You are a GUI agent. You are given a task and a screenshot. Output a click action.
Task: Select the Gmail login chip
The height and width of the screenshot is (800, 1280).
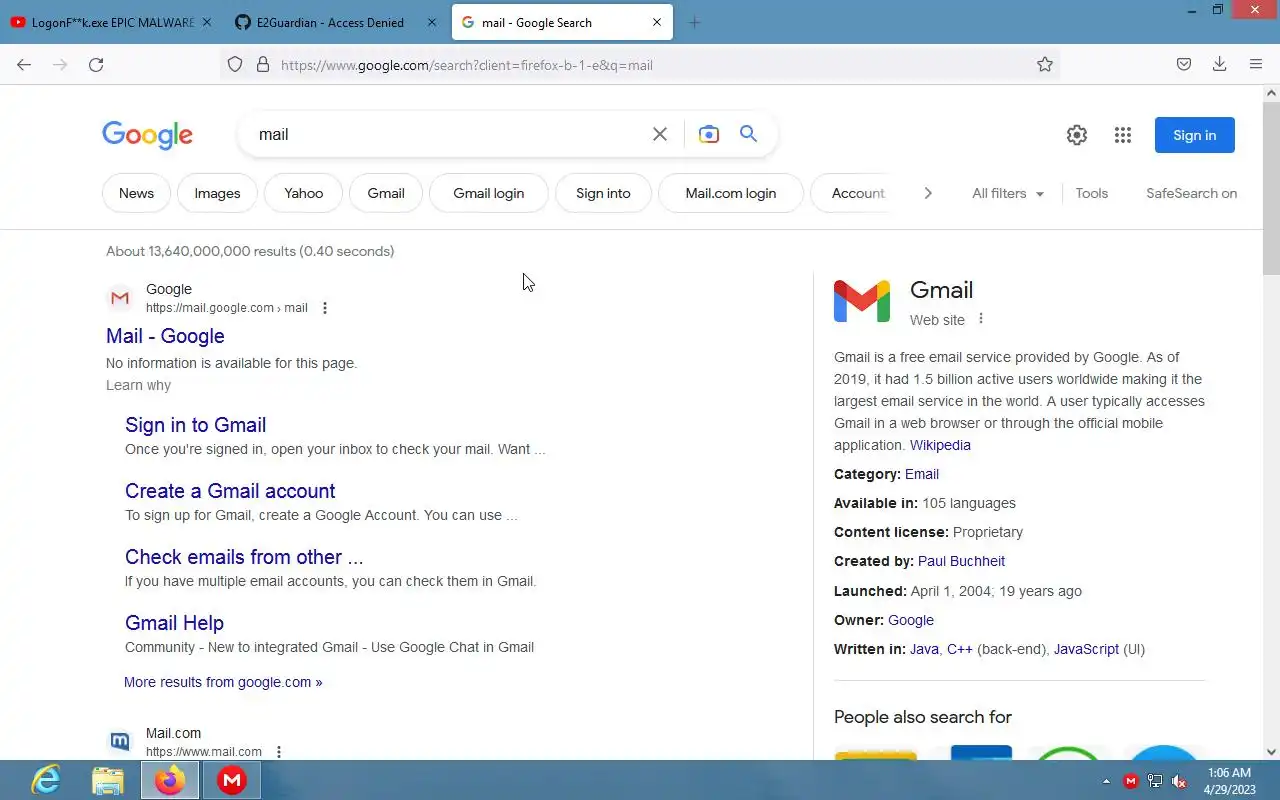[x=489, y=193]
